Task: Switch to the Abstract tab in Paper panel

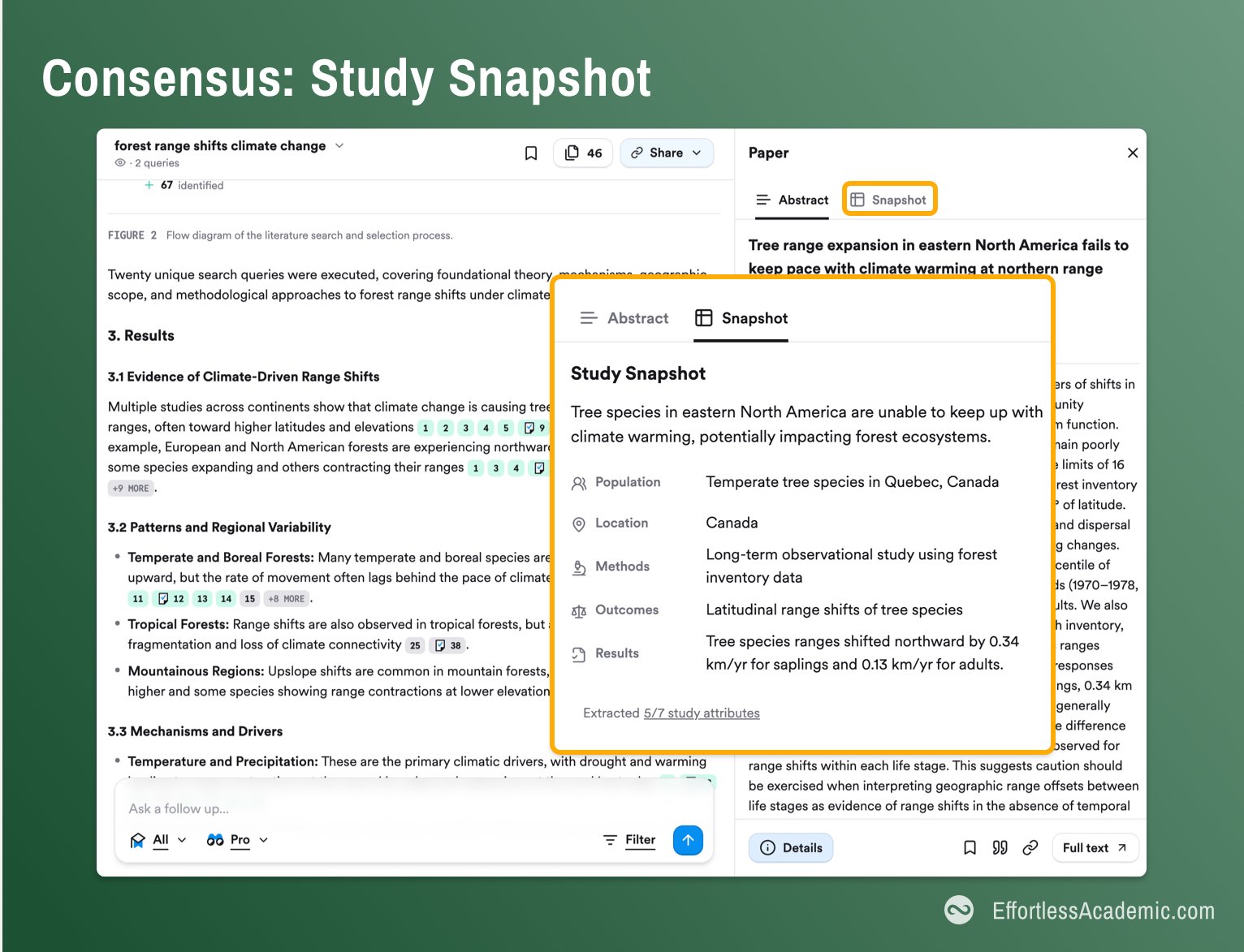Action: (792, 200)
